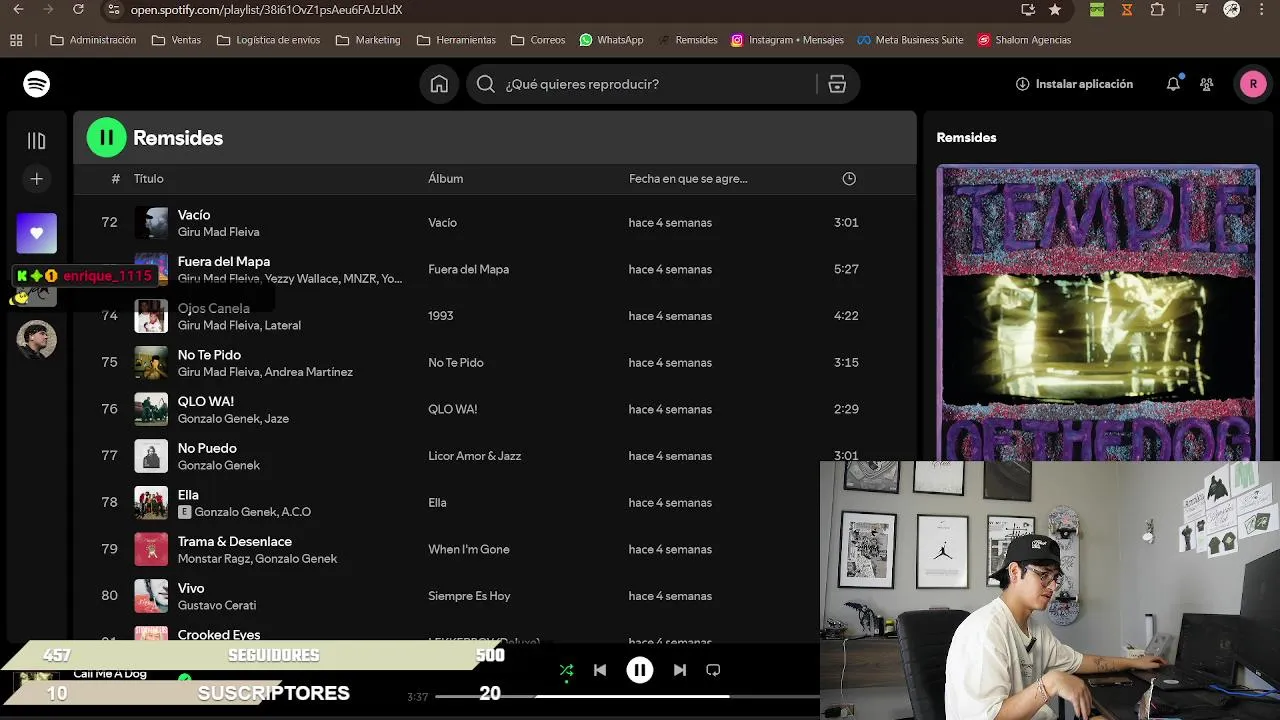Toggle repeat mode
The image size is (1280, 720).
coord(713,670)
